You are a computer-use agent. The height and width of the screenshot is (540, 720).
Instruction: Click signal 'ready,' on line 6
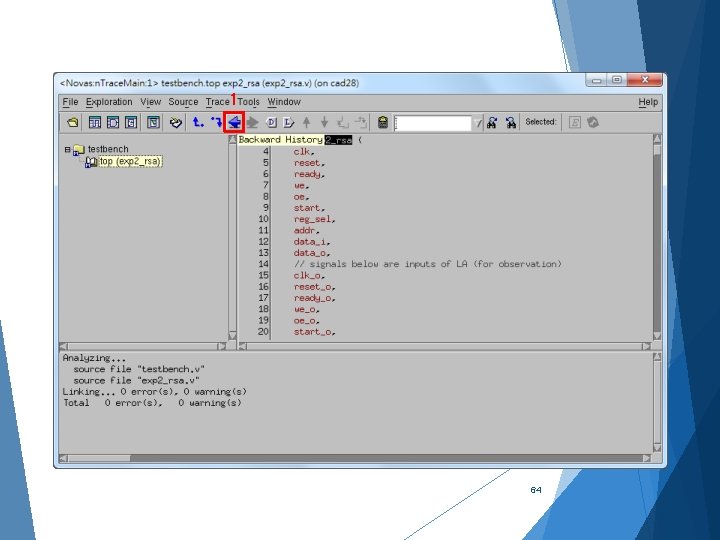click(x=309, y=174)
